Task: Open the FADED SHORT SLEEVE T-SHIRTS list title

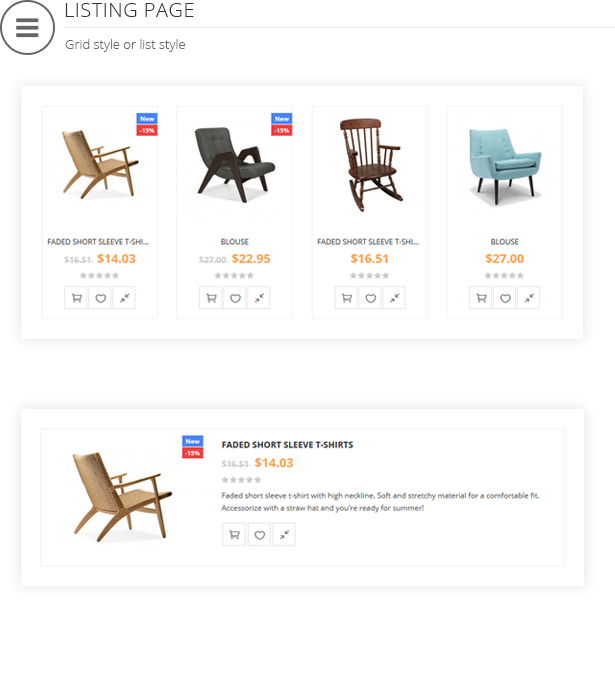Action: 287,445
